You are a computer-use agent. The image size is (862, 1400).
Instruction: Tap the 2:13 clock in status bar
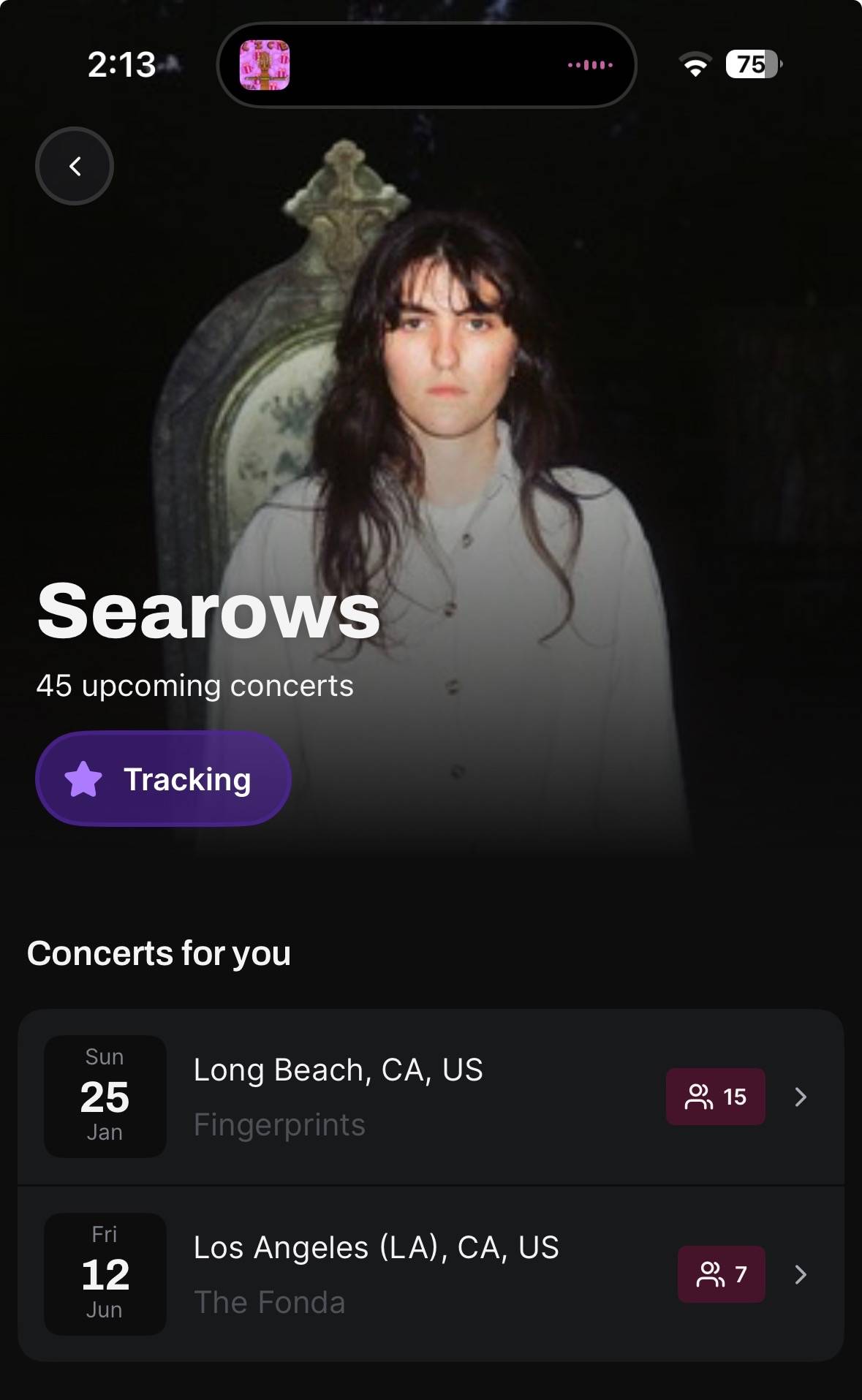point(121,64)
